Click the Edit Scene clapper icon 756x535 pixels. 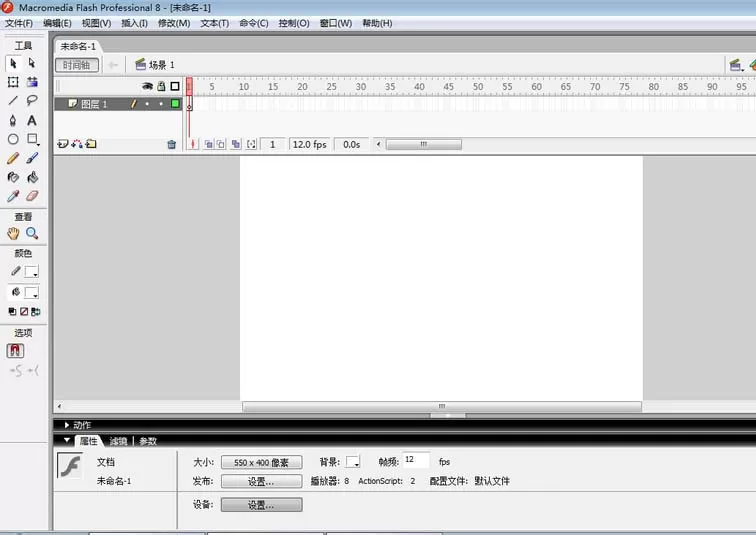[x=735, y=65]
